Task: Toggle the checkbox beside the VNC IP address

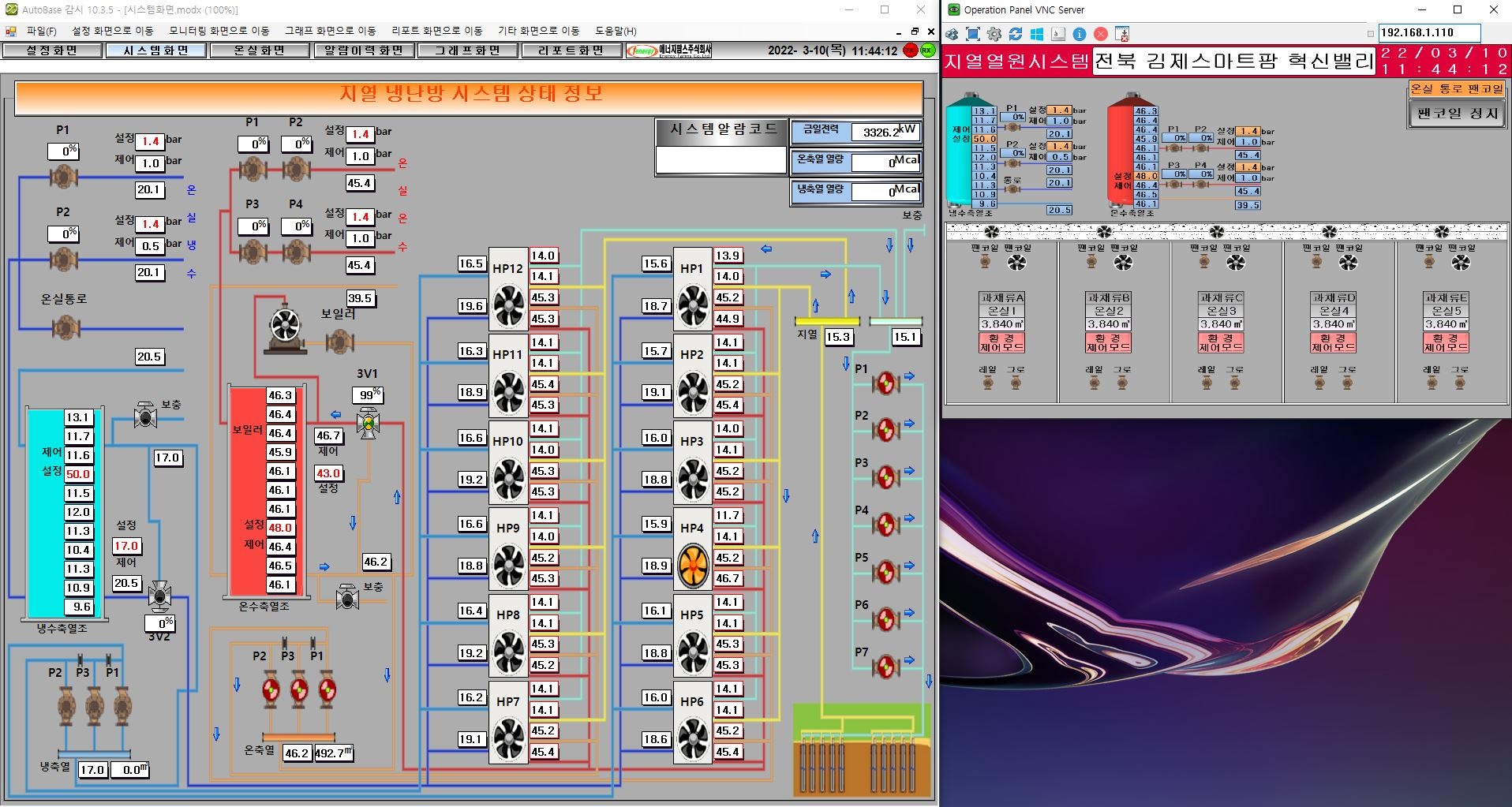Action: pyautogui.click(x=1371, y=33)
